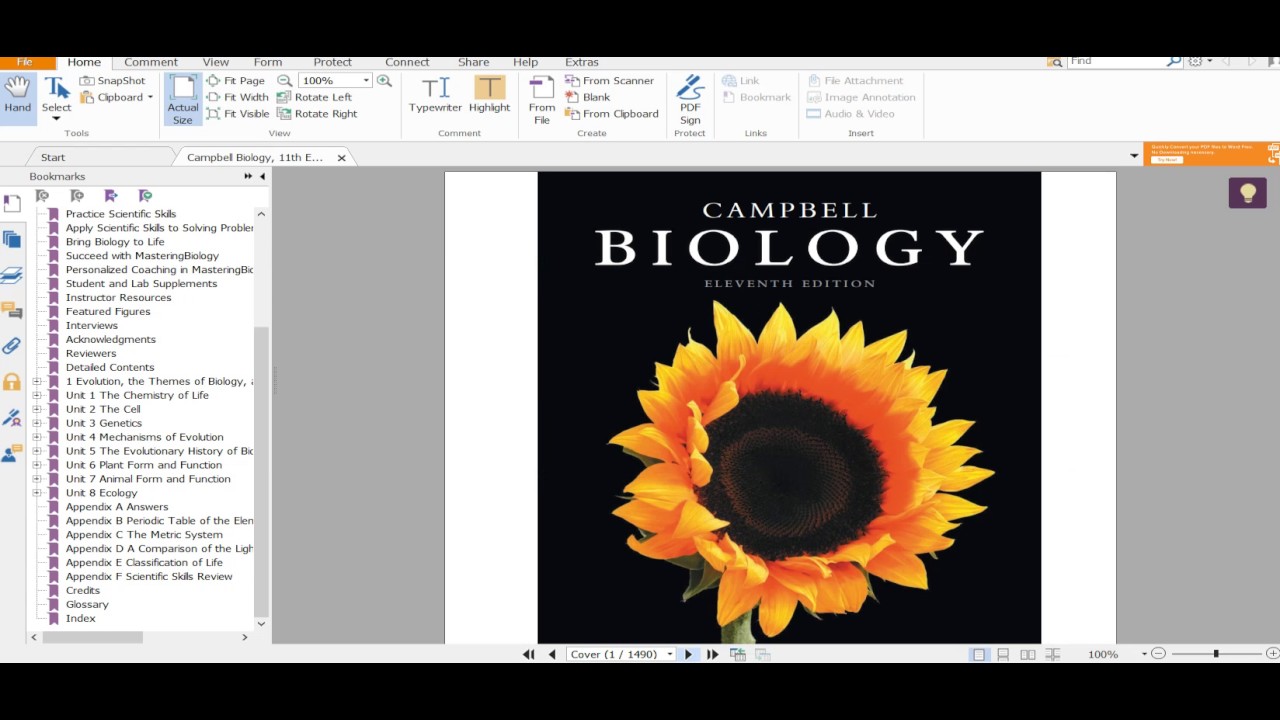This screenshot has width=1280, height=720.
Task: Create a Blank PDF
Action: [588, 97]
